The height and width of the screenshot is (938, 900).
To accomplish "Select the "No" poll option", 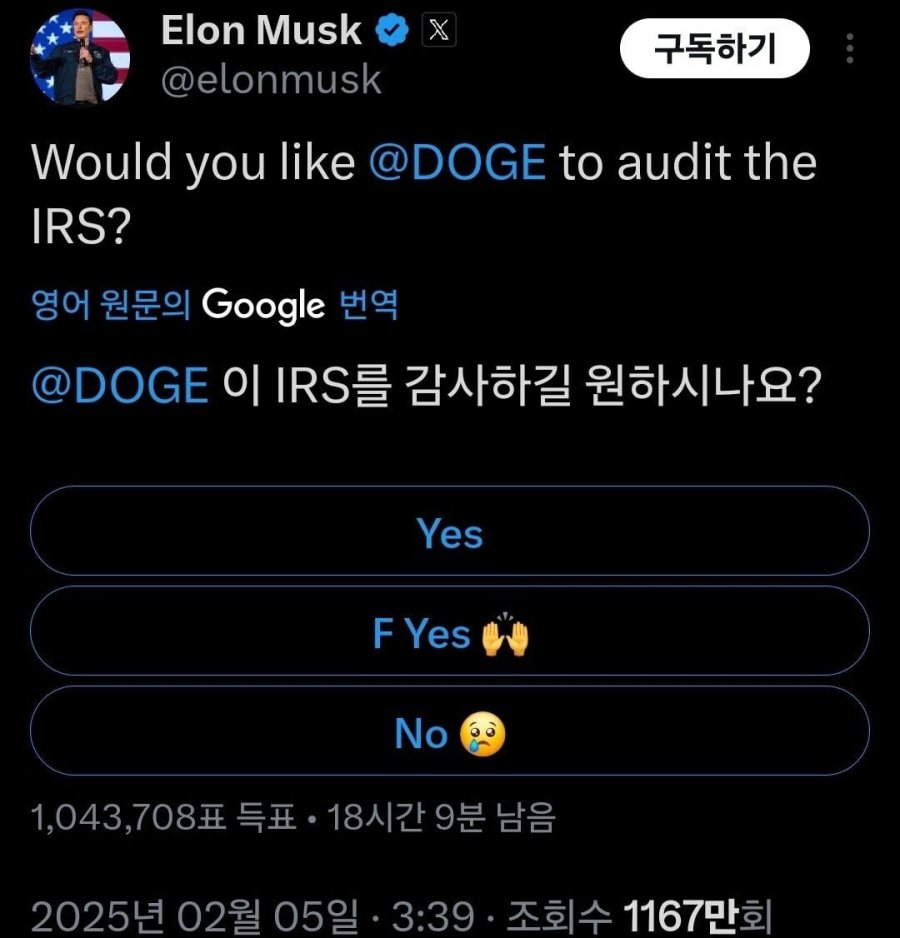I will coord(450,734).
